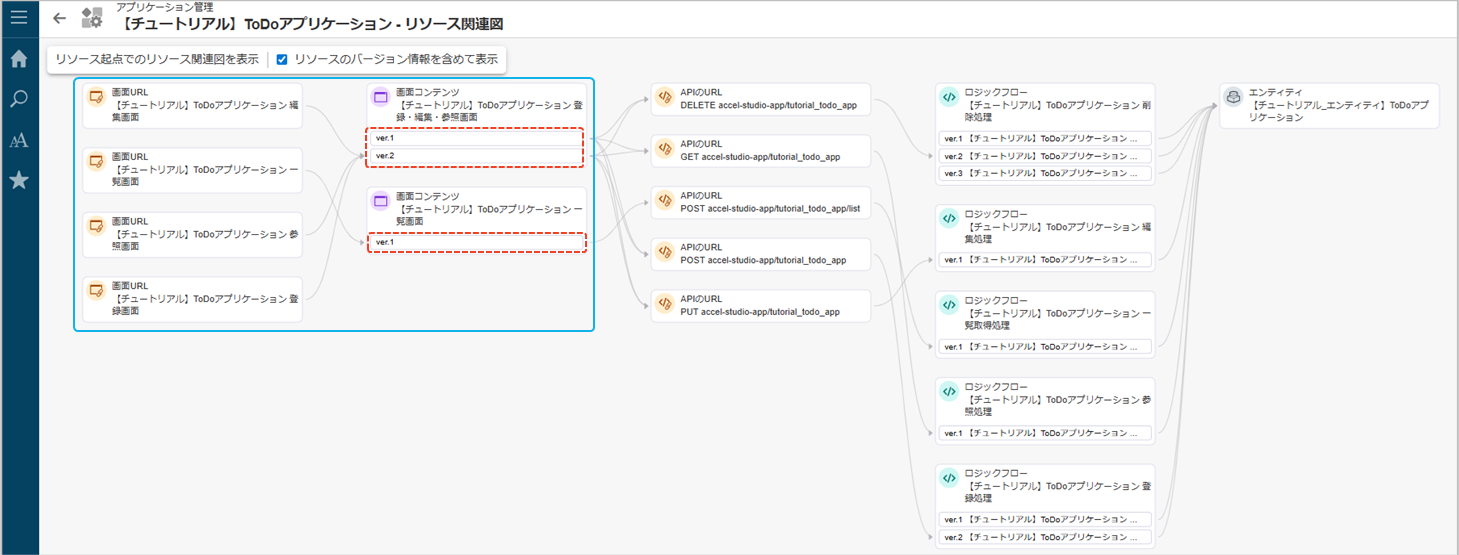Screen dimensions: 1459x555
Task: Select ver.2 of 登録処理 logic flow
Action: (1045, 538)
